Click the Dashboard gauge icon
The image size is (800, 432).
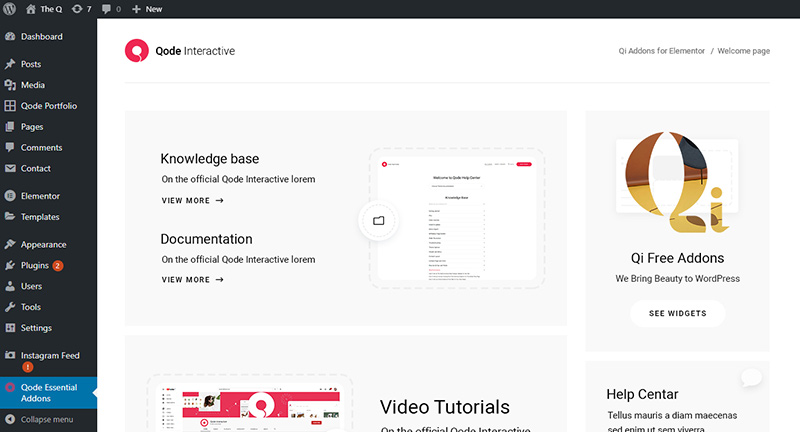tap(10, 37)
